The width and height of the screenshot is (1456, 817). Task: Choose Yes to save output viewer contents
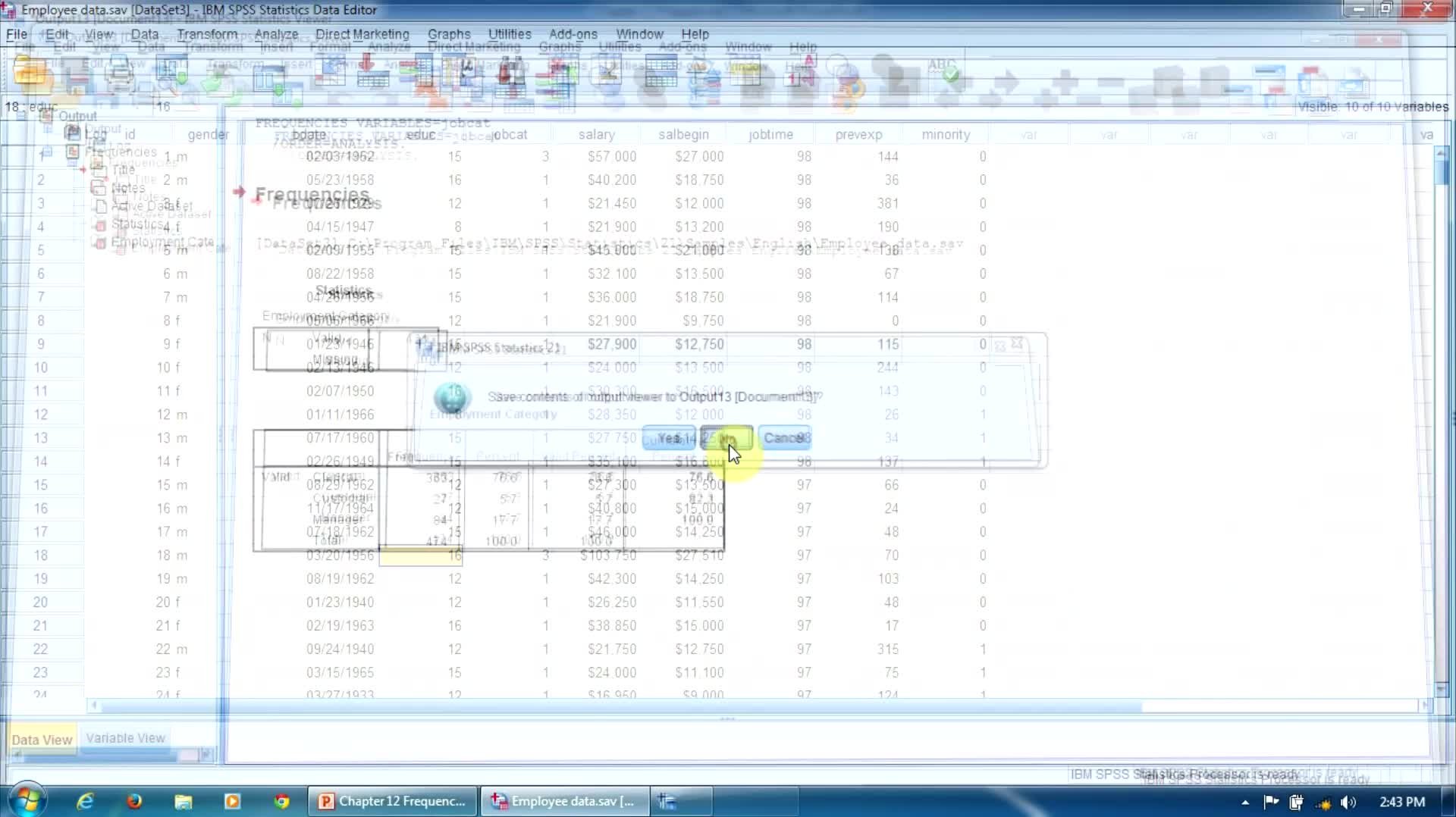[668, 438]
